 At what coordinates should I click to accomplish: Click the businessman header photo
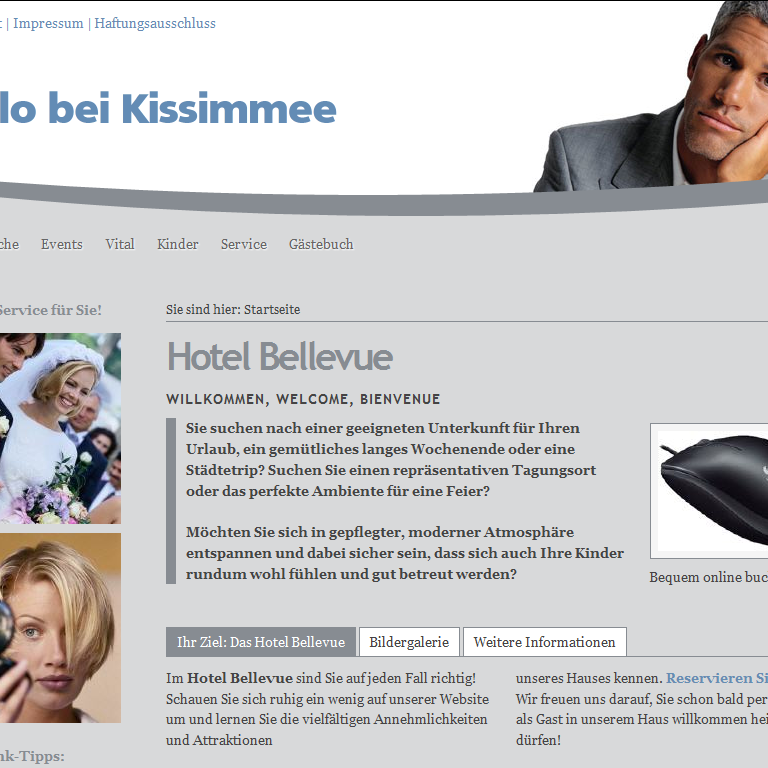coord(651,96)
